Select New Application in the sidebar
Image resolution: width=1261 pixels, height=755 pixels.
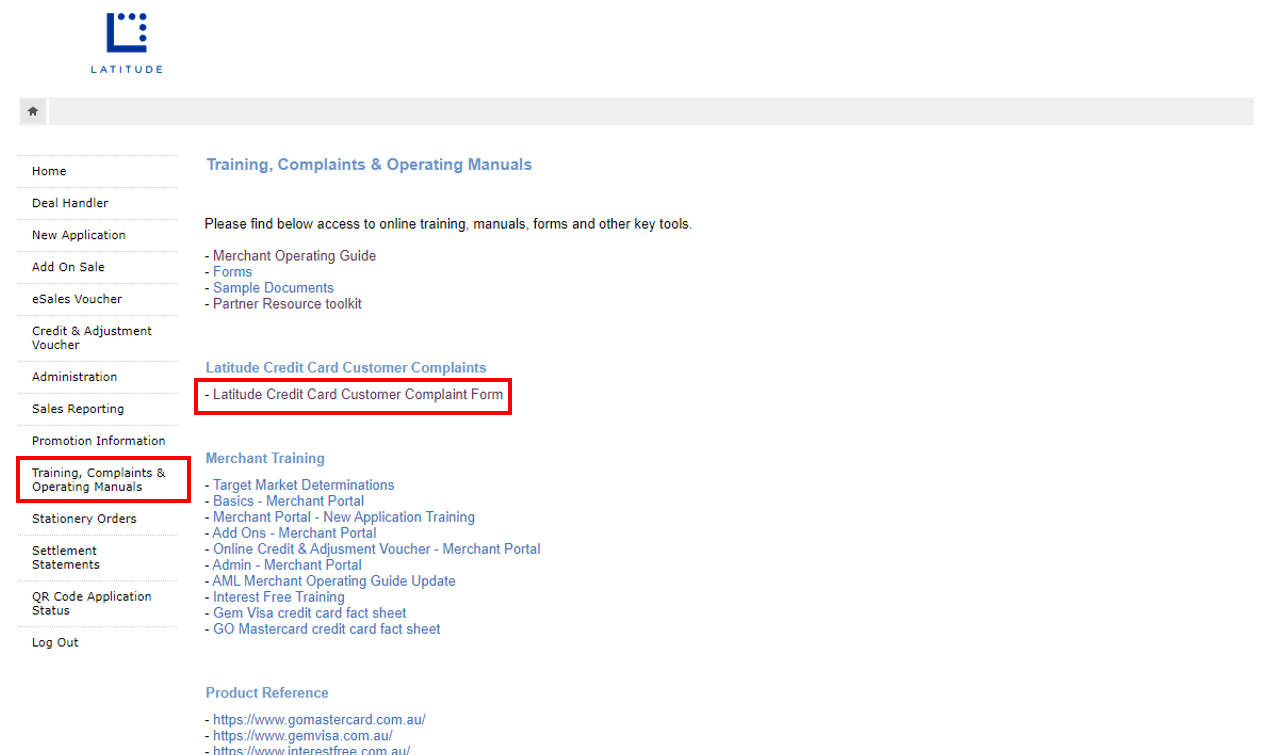pos(79,235)
